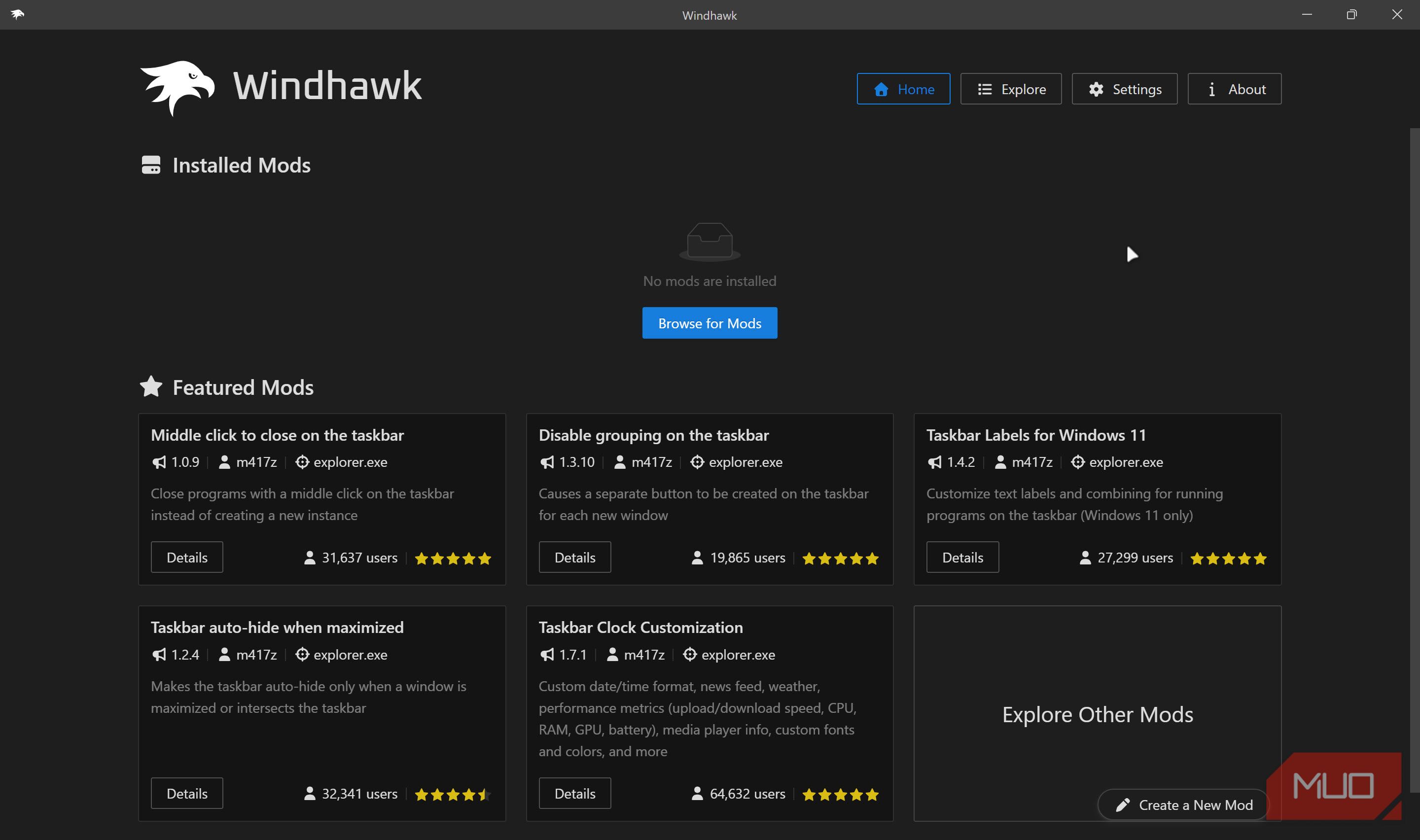This screenshot has height=840, width=1420.
Task: Click the author icon on Disable grouping mod
Action: click(620, 462)
